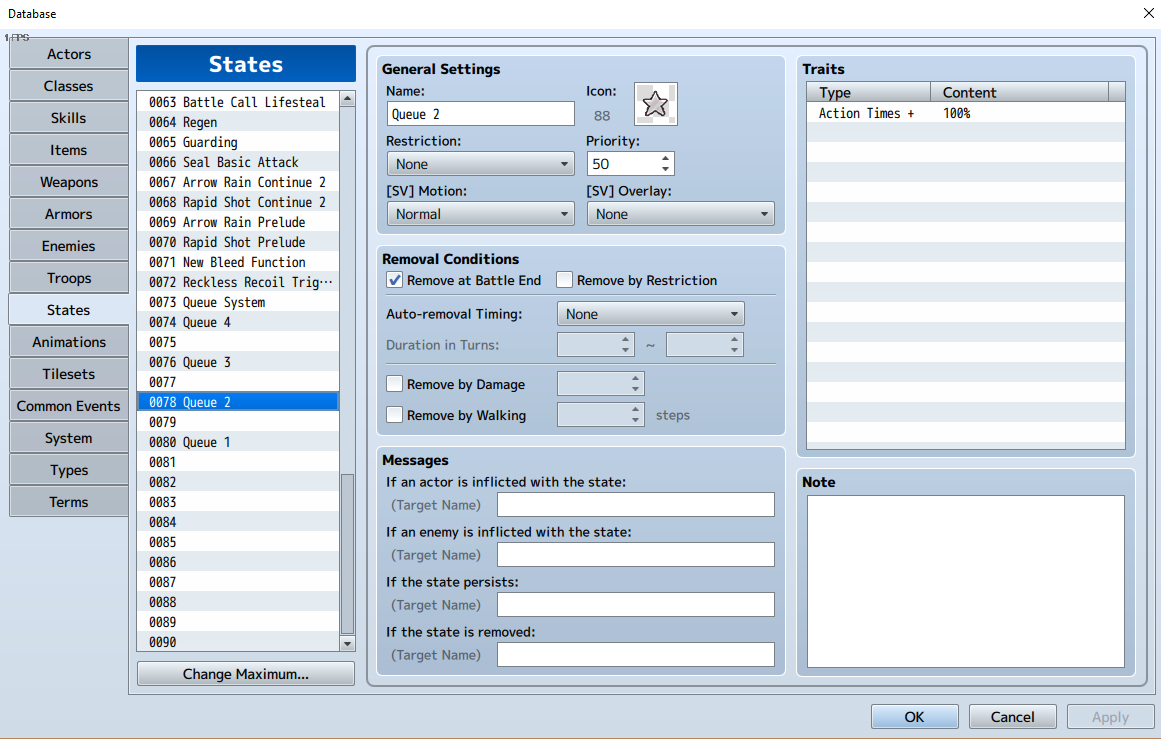Select state 0070 Rapid Shot Prelude
The height and width of the screenshot is (739, 1161).
coord(238,242)
